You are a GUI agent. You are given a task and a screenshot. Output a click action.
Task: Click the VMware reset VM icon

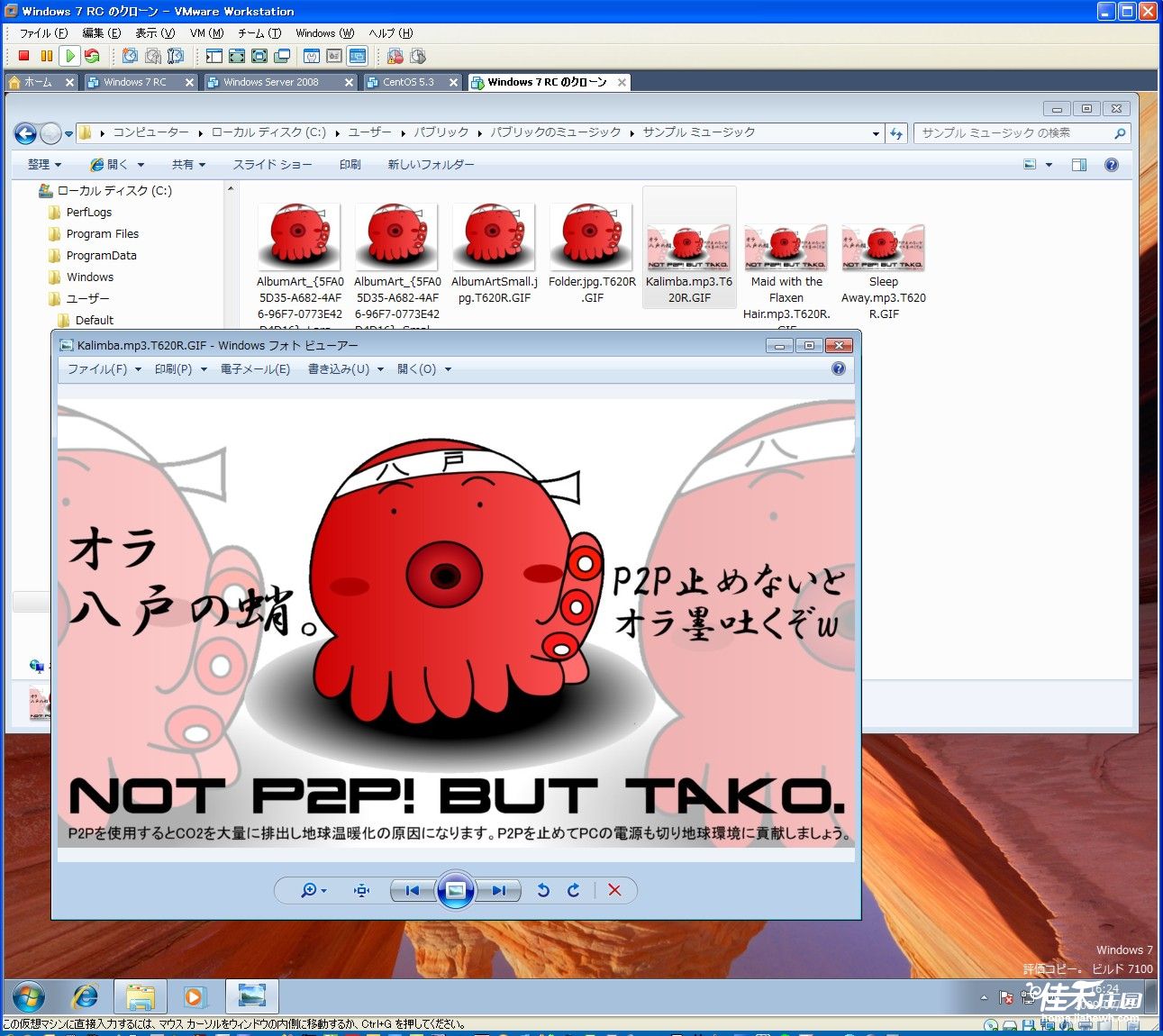tap(92, 56)
